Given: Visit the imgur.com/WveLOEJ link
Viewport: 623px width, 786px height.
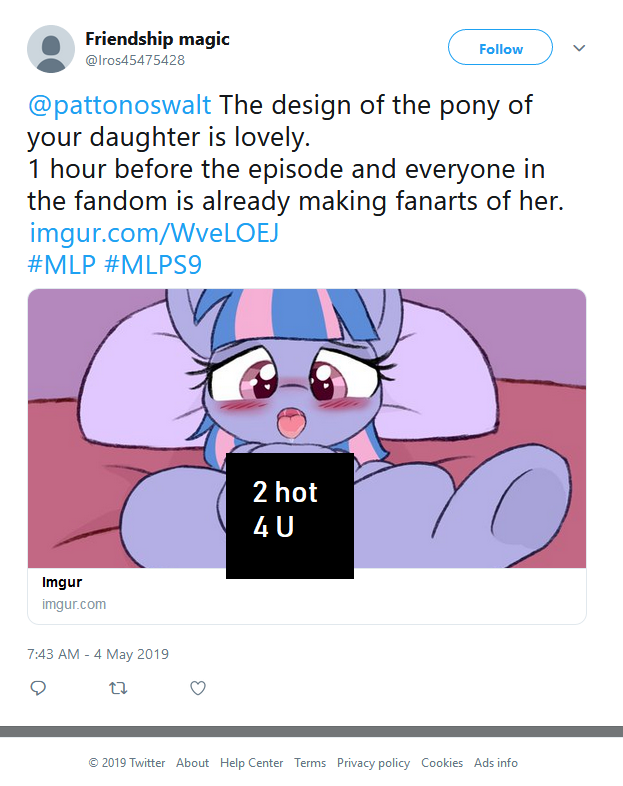Looking at the screenshot, I should pos(153,234).
